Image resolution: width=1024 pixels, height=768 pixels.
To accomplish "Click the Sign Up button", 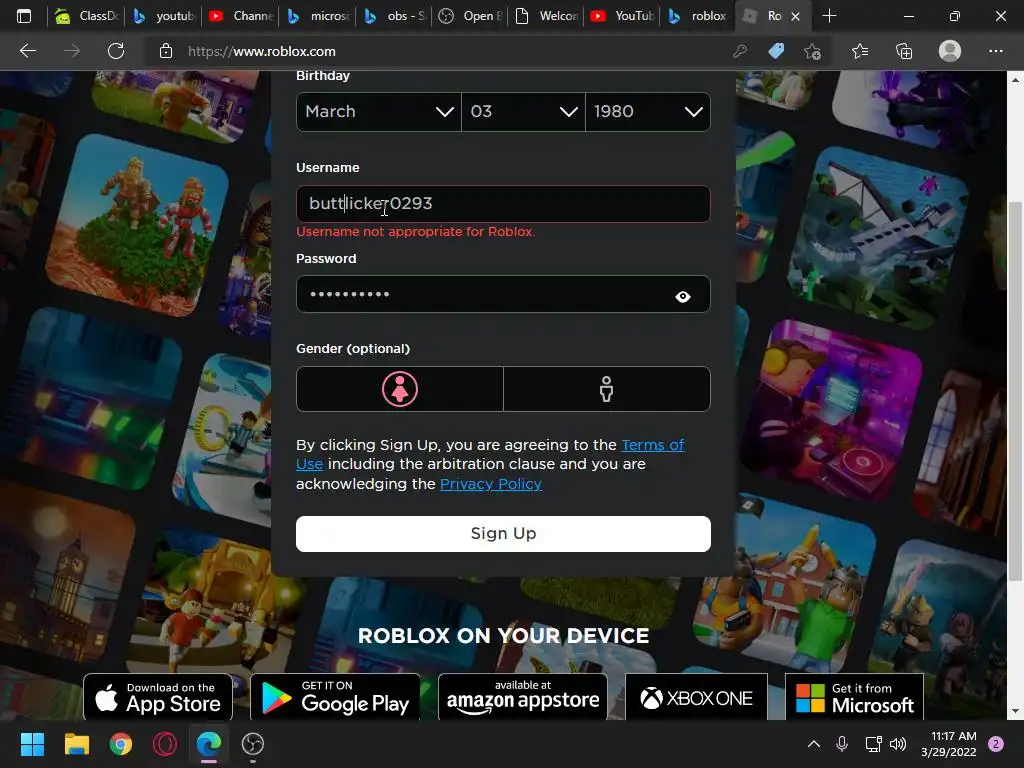I will [503, 534].
